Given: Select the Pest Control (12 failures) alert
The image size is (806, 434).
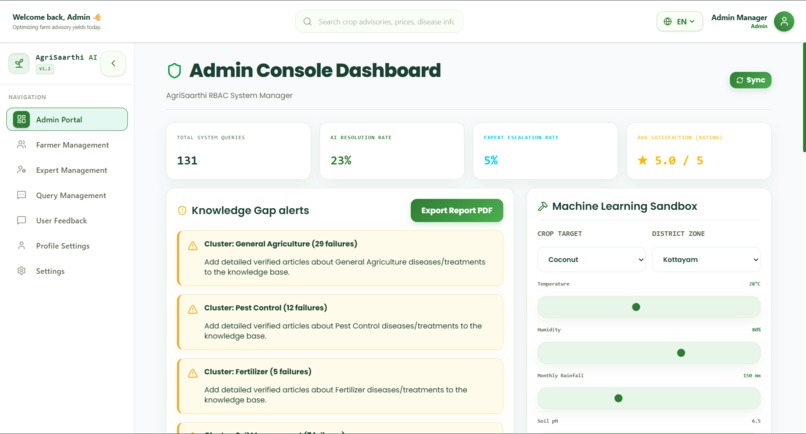Looking at the screenshot, I should [x=340, y=322].
